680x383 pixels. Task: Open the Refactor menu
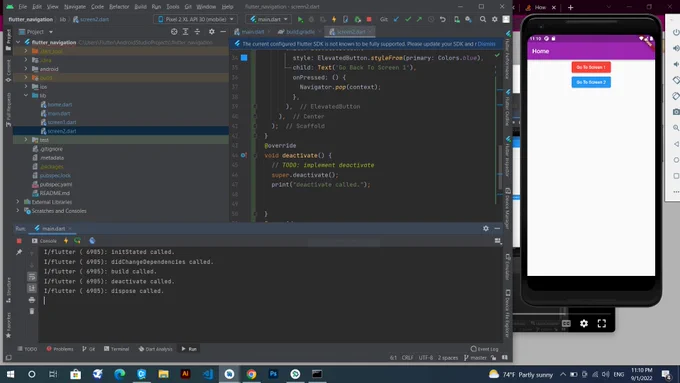[119, 7]
